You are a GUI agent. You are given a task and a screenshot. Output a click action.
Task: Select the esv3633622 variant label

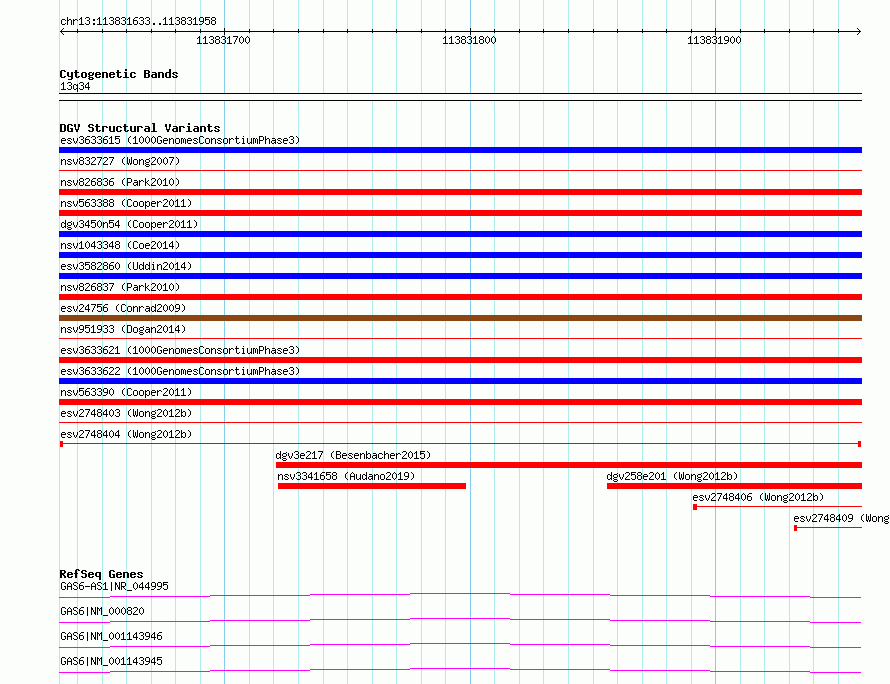point(180,371)
